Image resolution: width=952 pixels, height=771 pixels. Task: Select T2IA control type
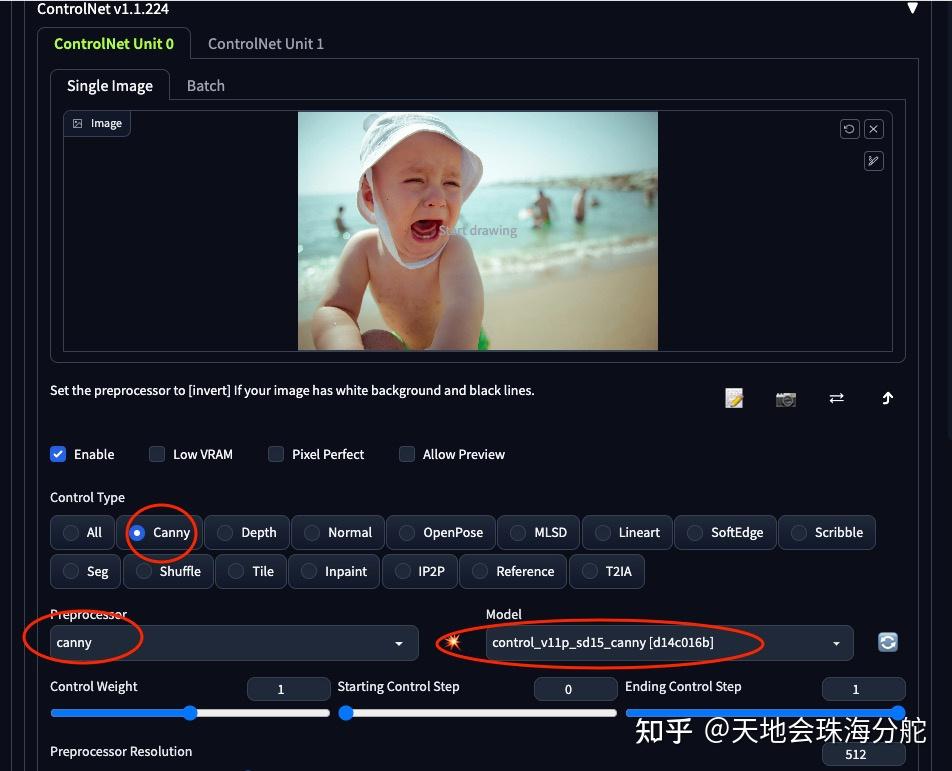tap(607, 571)
